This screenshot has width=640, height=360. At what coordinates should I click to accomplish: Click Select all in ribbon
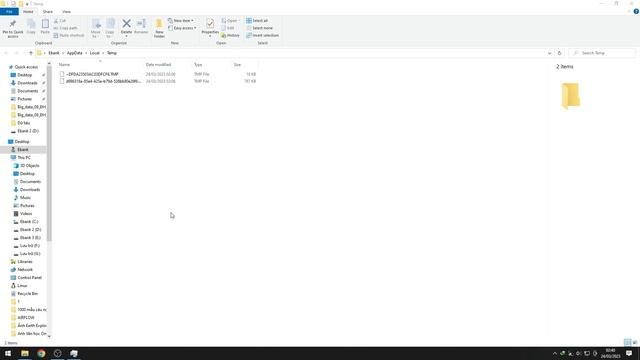pos(257,21)
